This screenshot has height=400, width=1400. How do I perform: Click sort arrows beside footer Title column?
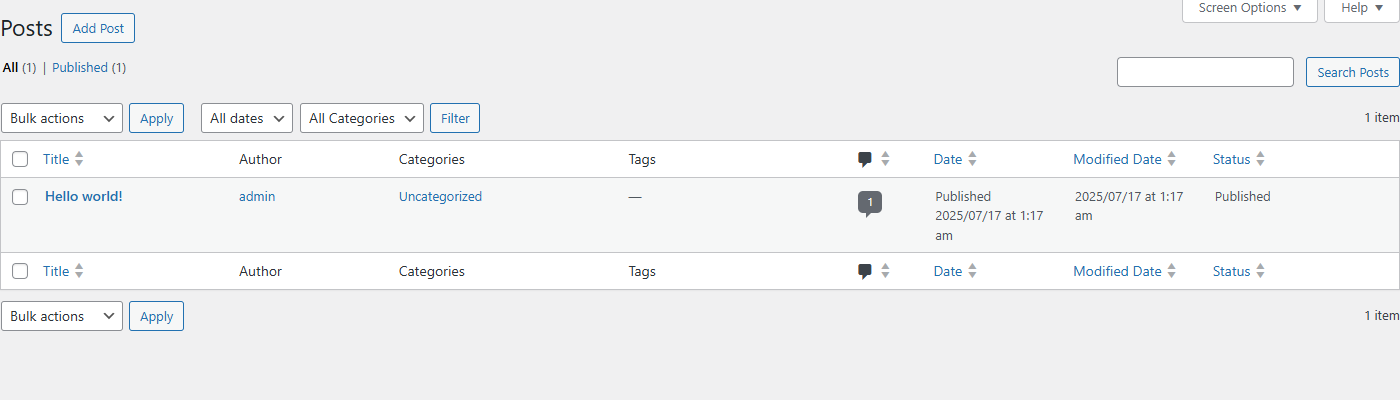tap(79, 271)
